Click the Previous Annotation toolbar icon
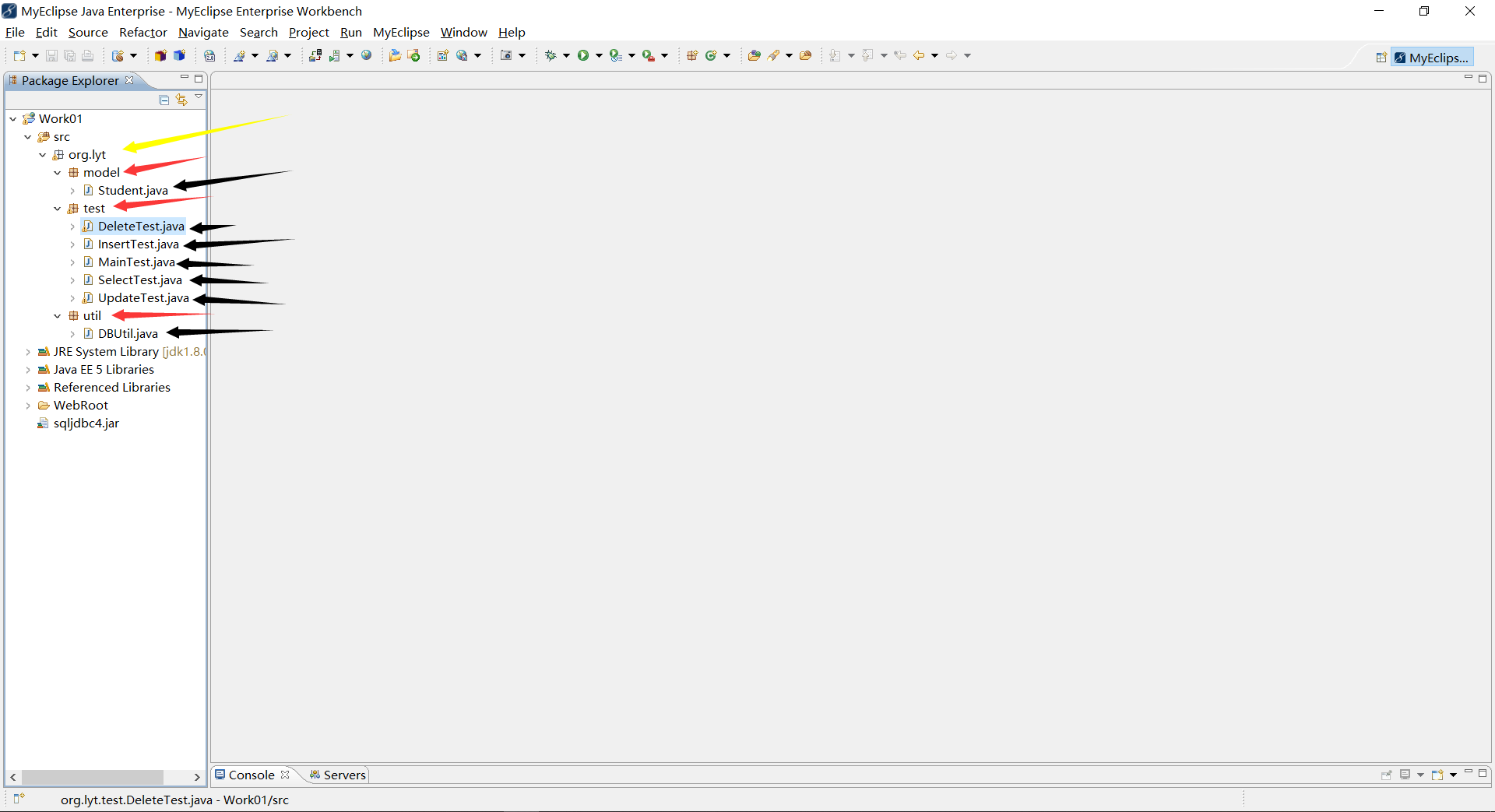The image size is (1495, 812). [867, 55]
